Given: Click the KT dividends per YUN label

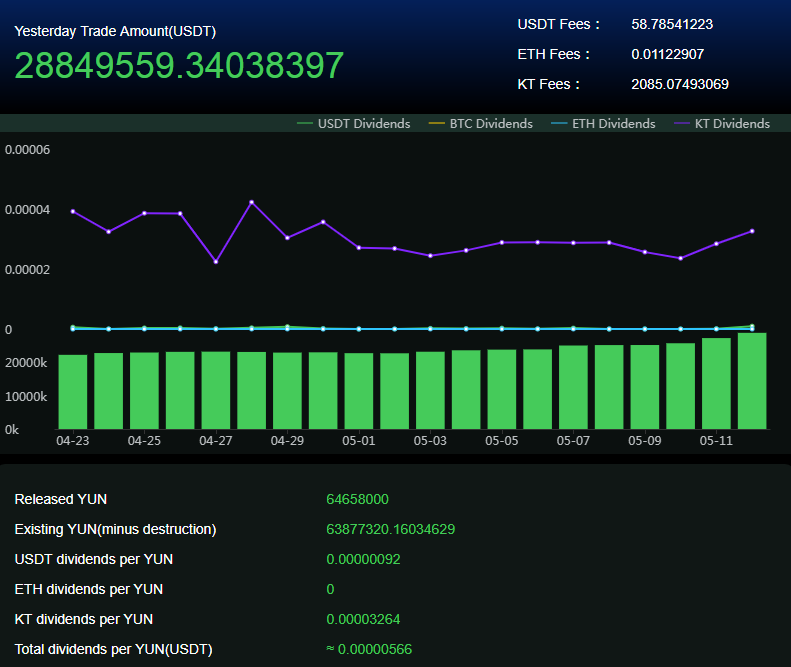Looking at the screenshot, I should [x=84, y=619].
